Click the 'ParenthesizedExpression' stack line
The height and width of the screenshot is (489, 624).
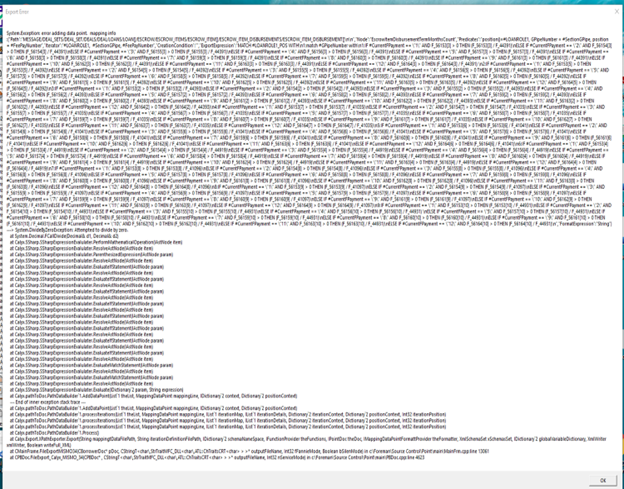(92, 255)
